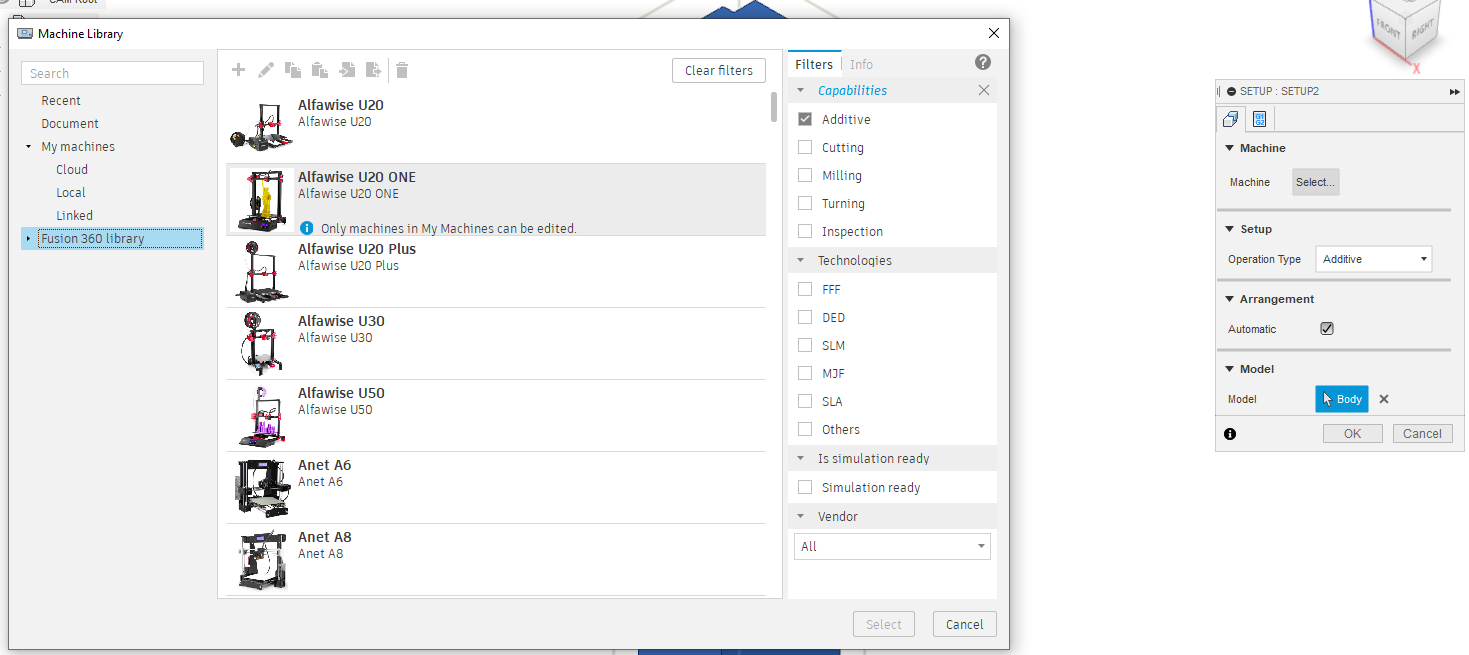This screenshot has width=1469, height=655.
Task: Switch to the Filters tab
Action: [x=814, y=64]
